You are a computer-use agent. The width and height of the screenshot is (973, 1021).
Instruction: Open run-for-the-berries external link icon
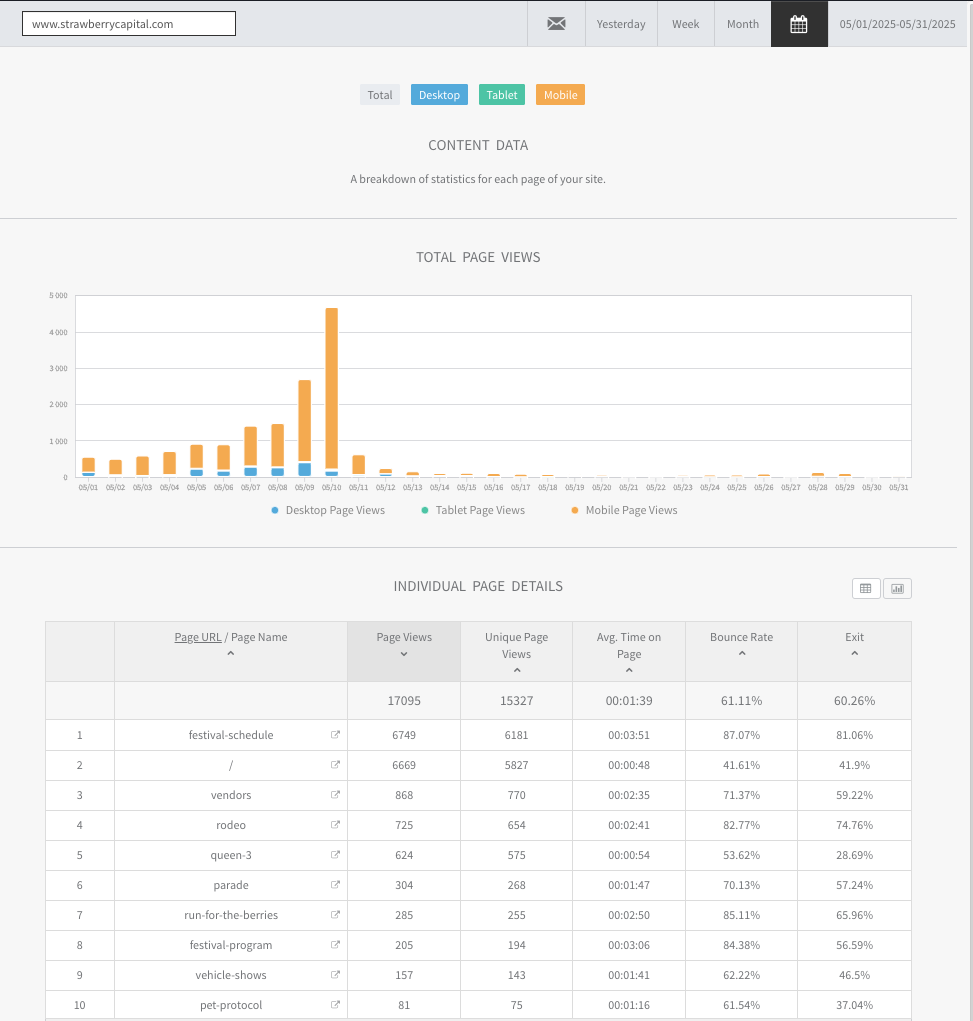coord(335,914)
